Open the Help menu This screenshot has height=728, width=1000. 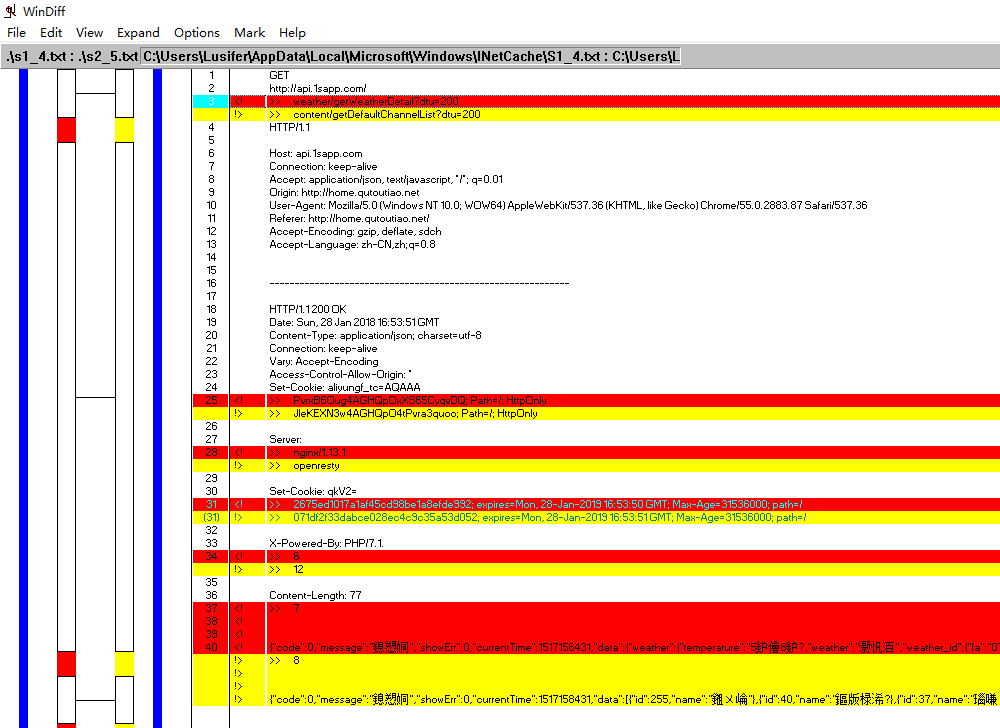(x=293, y=33)
